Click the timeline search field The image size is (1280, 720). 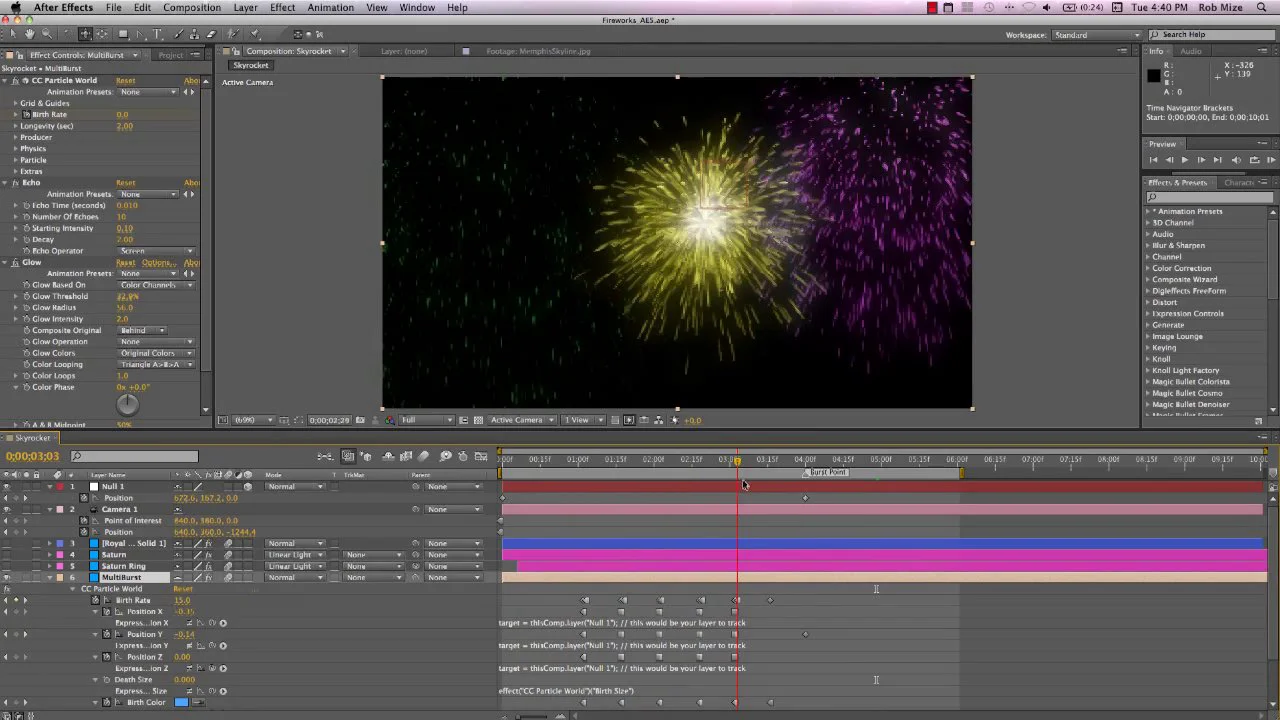click(x=134, y=457)
